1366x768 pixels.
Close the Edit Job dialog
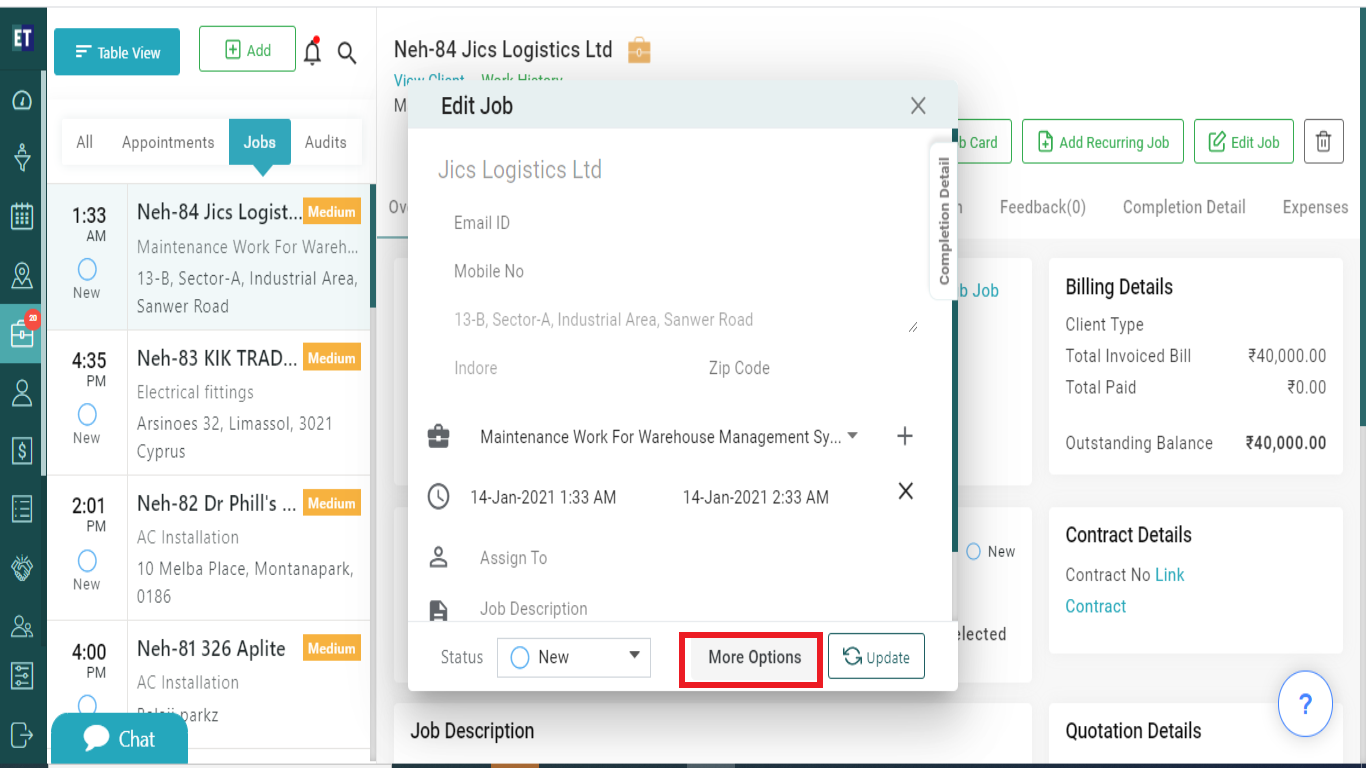tap(918, 105)
